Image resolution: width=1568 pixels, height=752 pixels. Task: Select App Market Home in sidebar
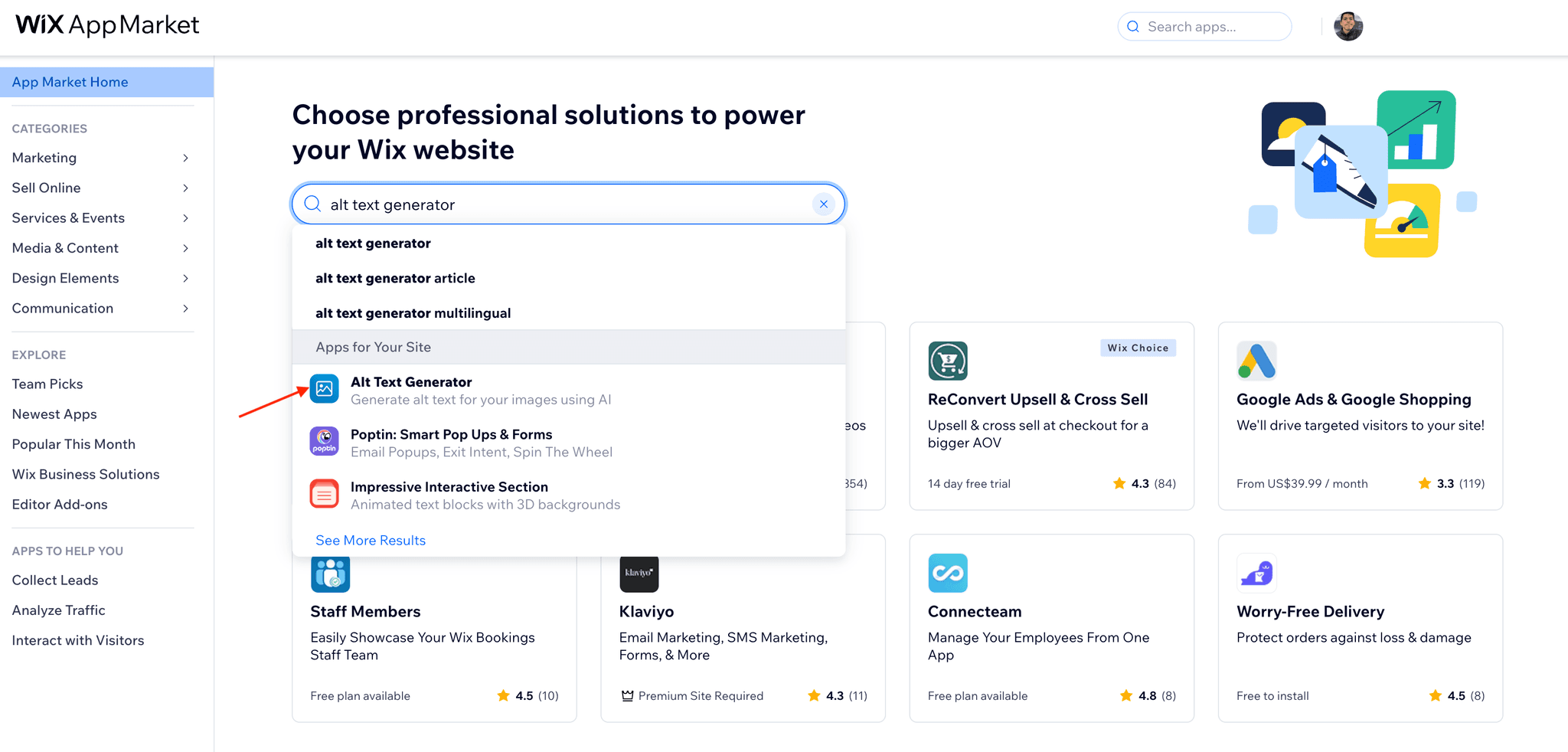click(70, 82)
